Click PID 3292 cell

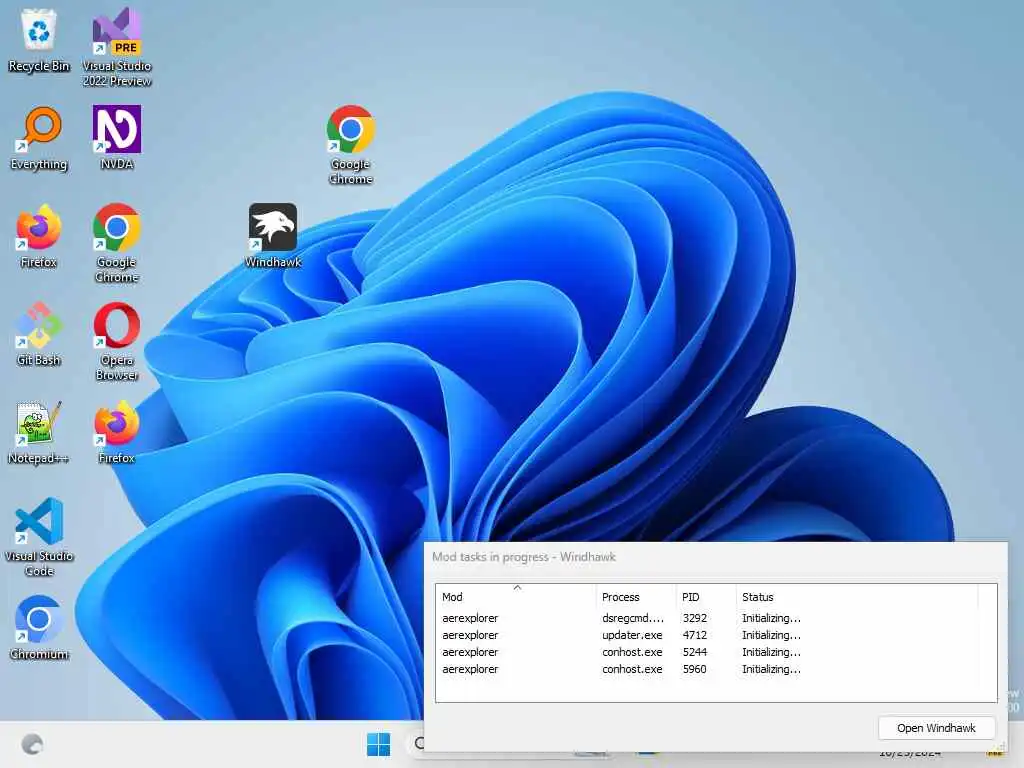[x=694, y=618]
